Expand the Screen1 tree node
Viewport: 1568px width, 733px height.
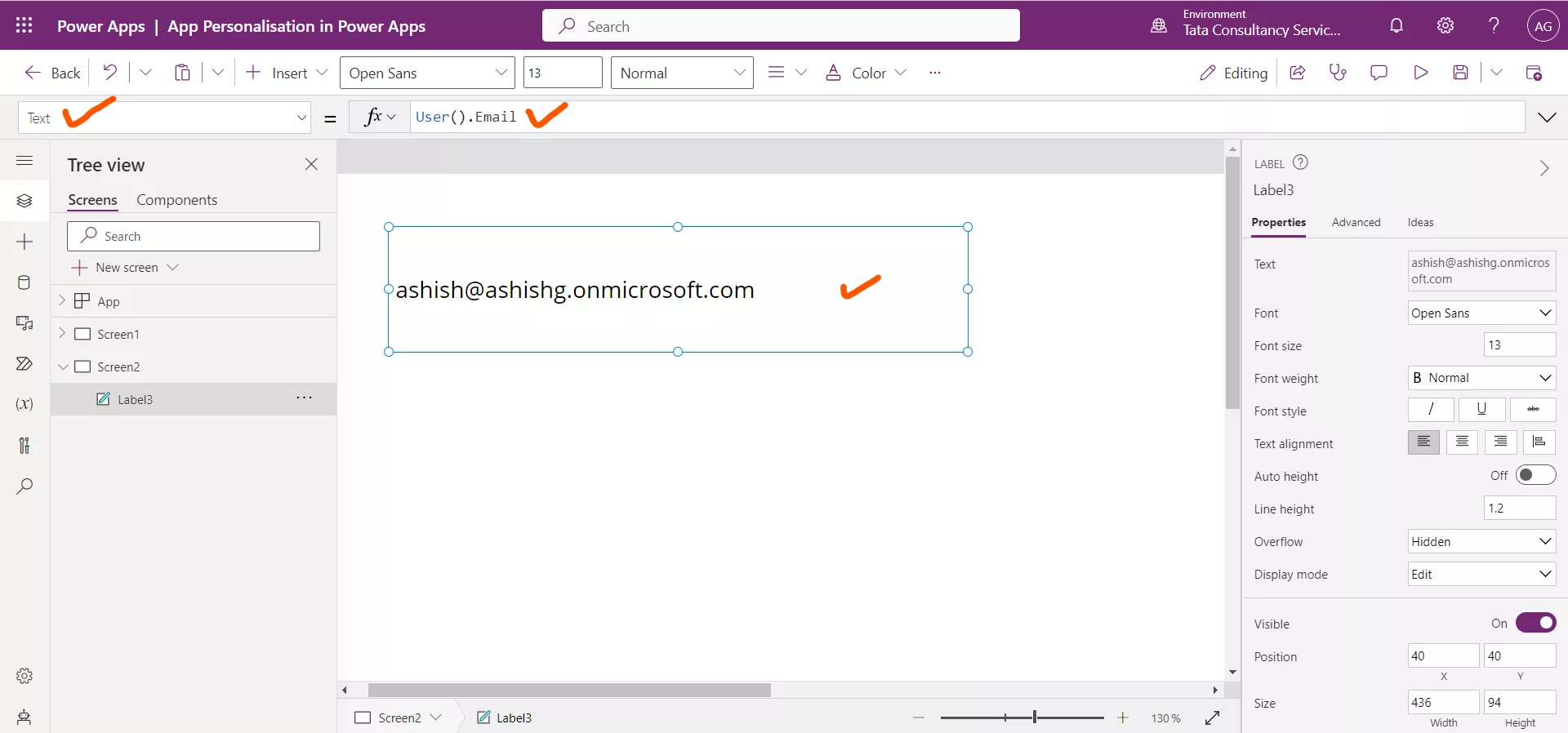(62, 333)
